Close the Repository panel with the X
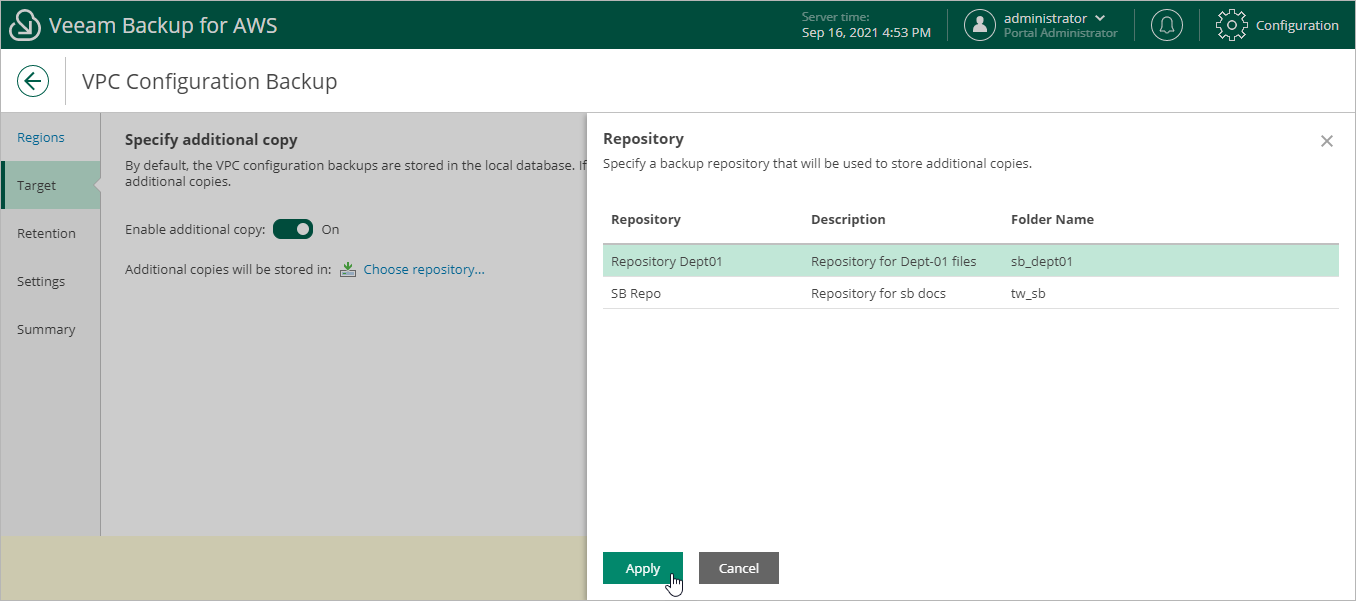Screen dimensions: 1356x601 coord(1326,140)
